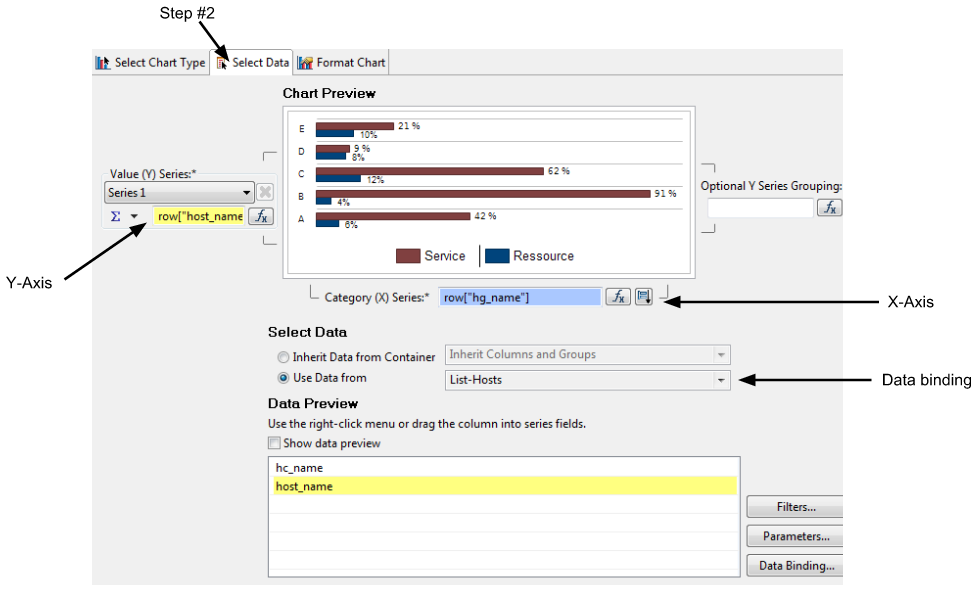Open the Data Binding... button
975x593 pixels.
795,566
